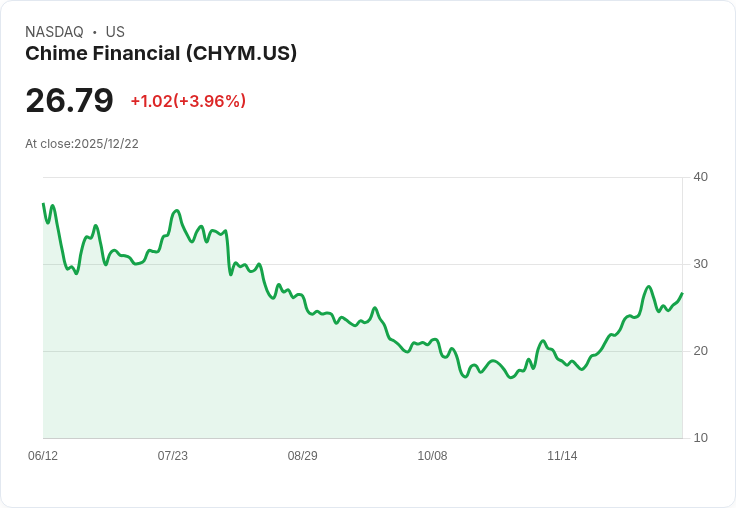Select the 07/23 date on the x-axis
This screenshot has height=508, width=736.
173,456
